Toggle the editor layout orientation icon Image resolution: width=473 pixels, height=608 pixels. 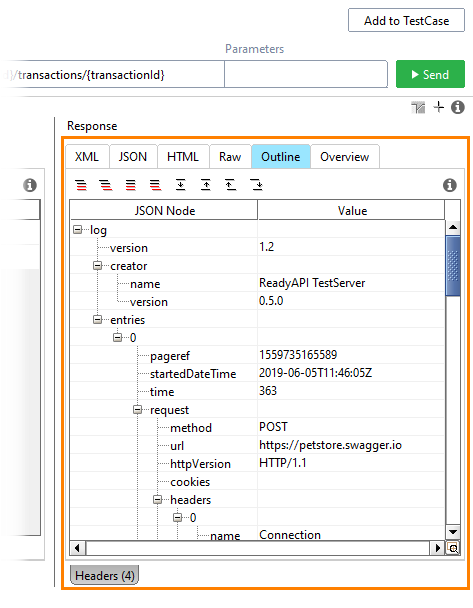(x=418, y=107)
